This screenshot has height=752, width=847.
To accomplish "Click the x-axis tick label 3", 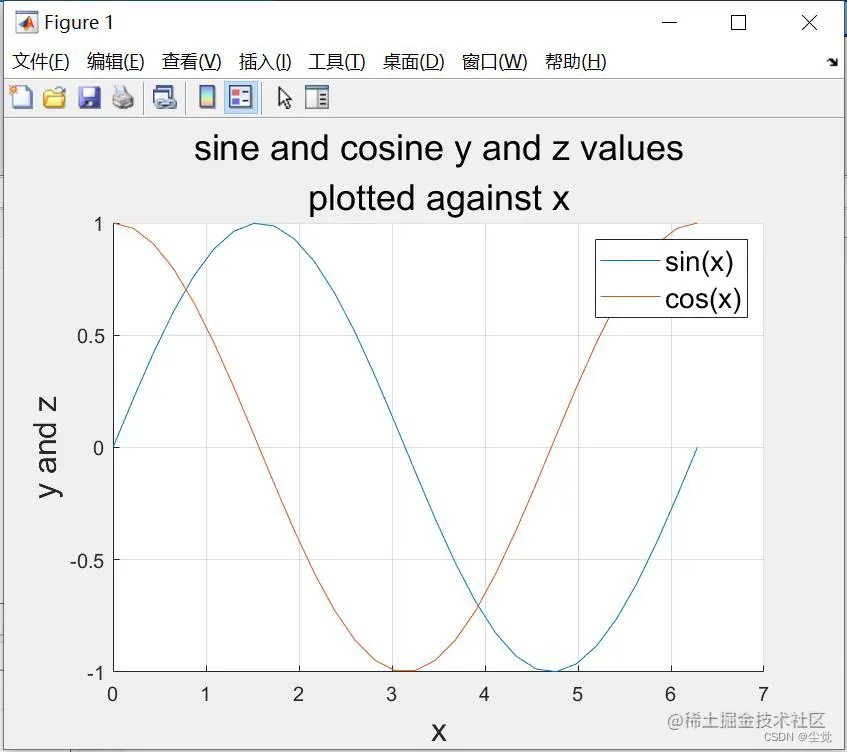I will (392, 694).
